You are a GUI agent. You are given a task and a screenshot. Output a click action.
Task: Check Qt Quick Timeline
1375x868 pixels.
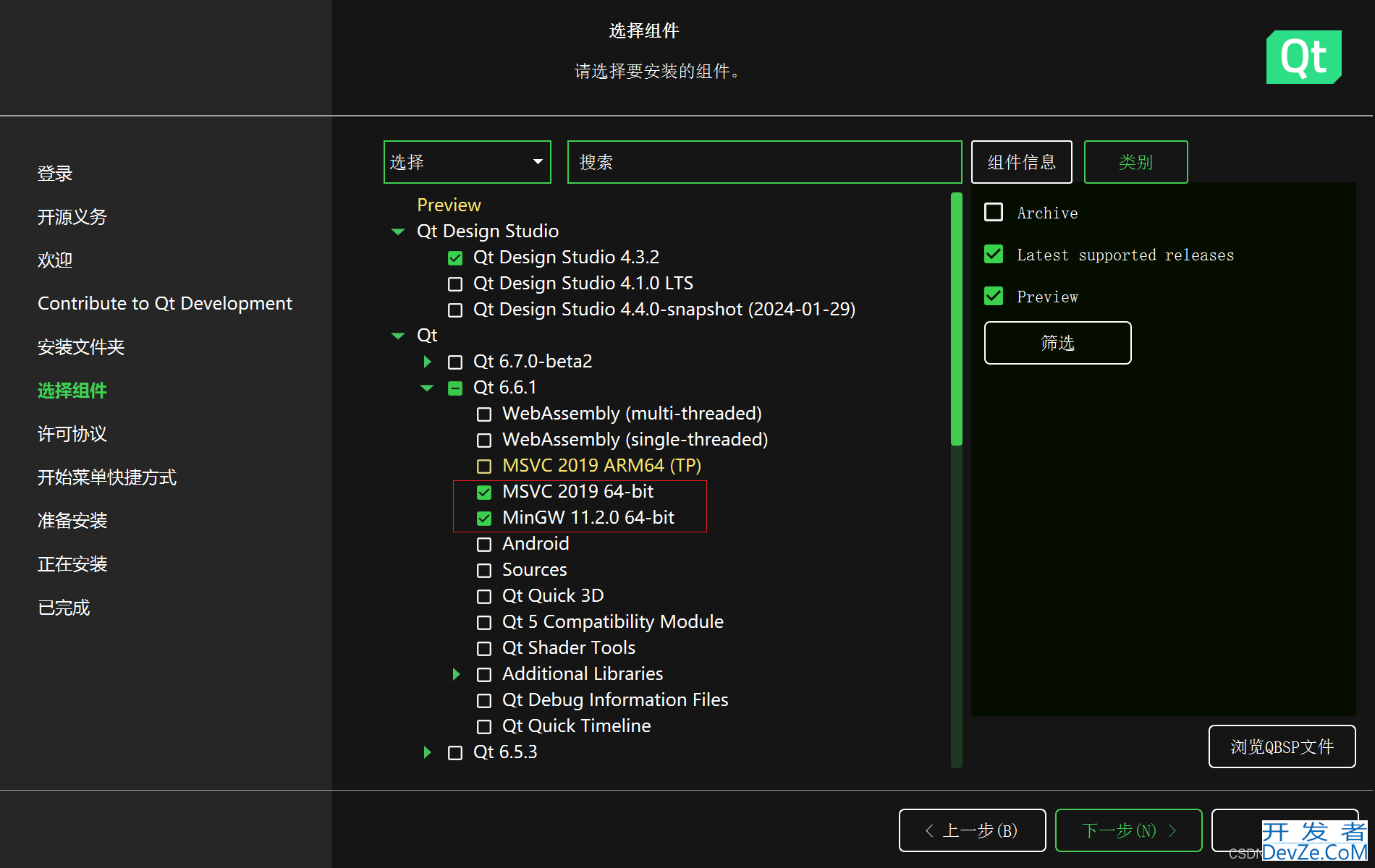(484, 726)
